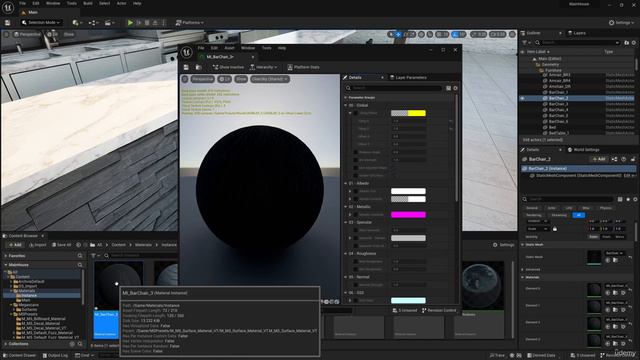Click Perspective button in material preview viewport
The width and height of the screenshot is (640, 360).
202,79
